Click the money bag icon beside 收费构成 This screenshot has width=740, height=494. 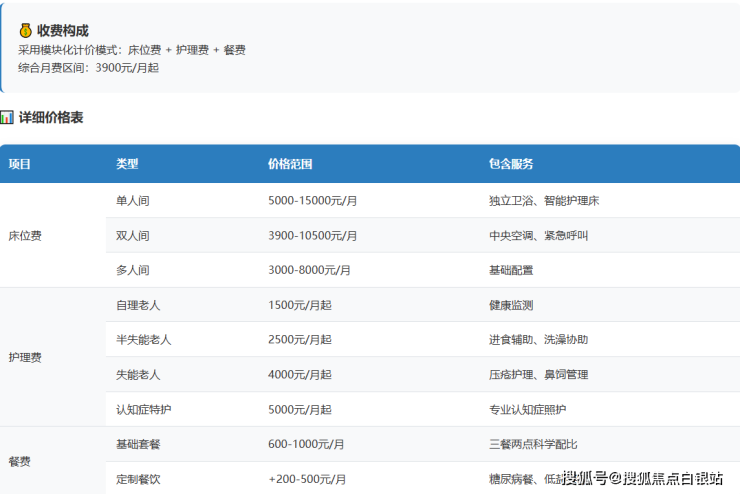coord(26,31)
